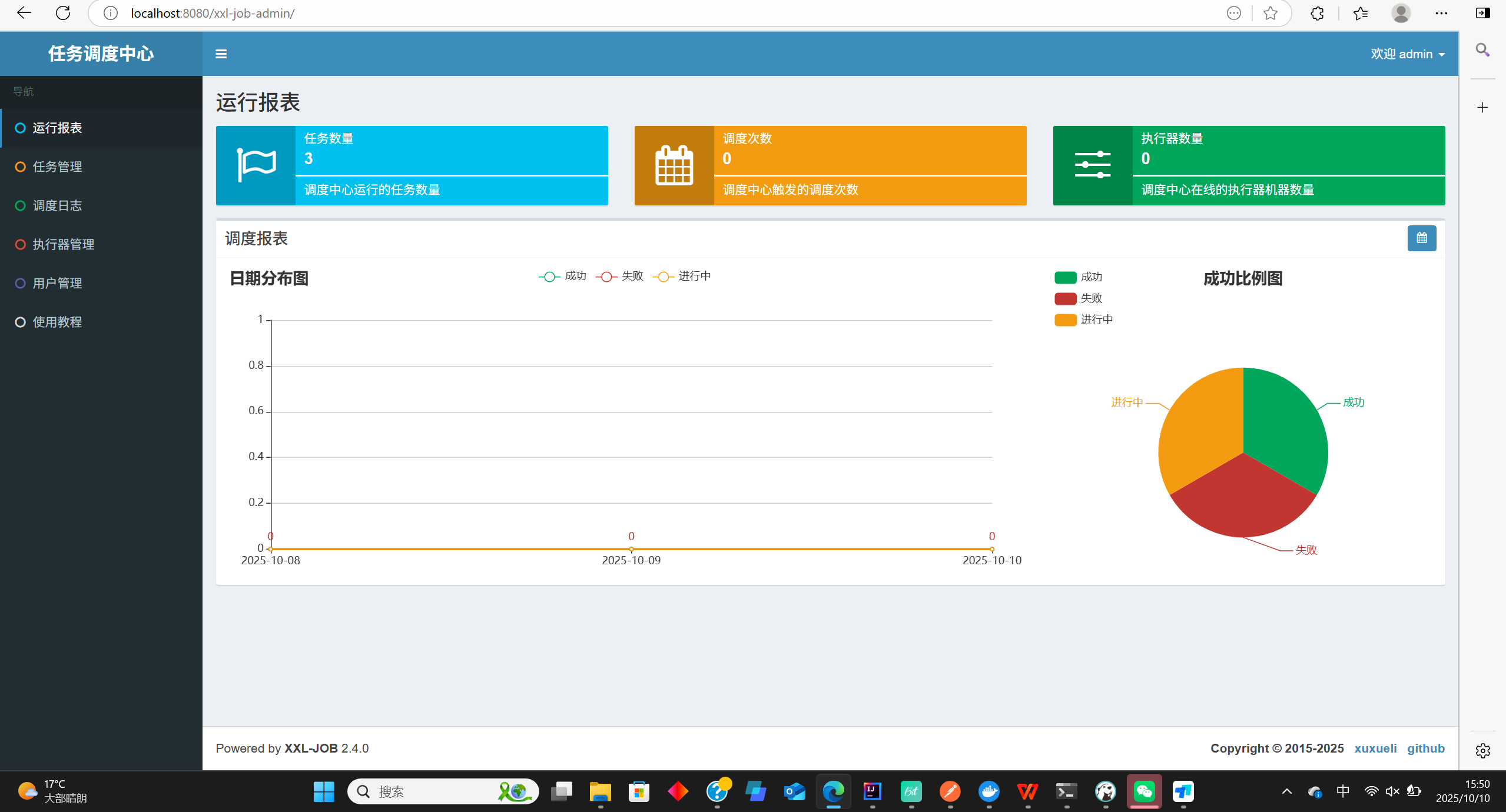
Task: Click the hamburger sidebar toggle icon
Action: (221, 54)
